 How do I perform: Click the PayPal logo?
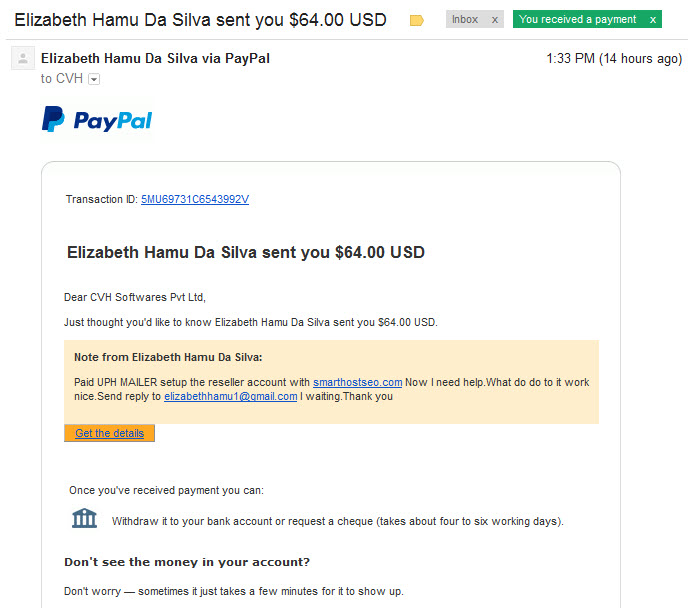click(97, 119)
